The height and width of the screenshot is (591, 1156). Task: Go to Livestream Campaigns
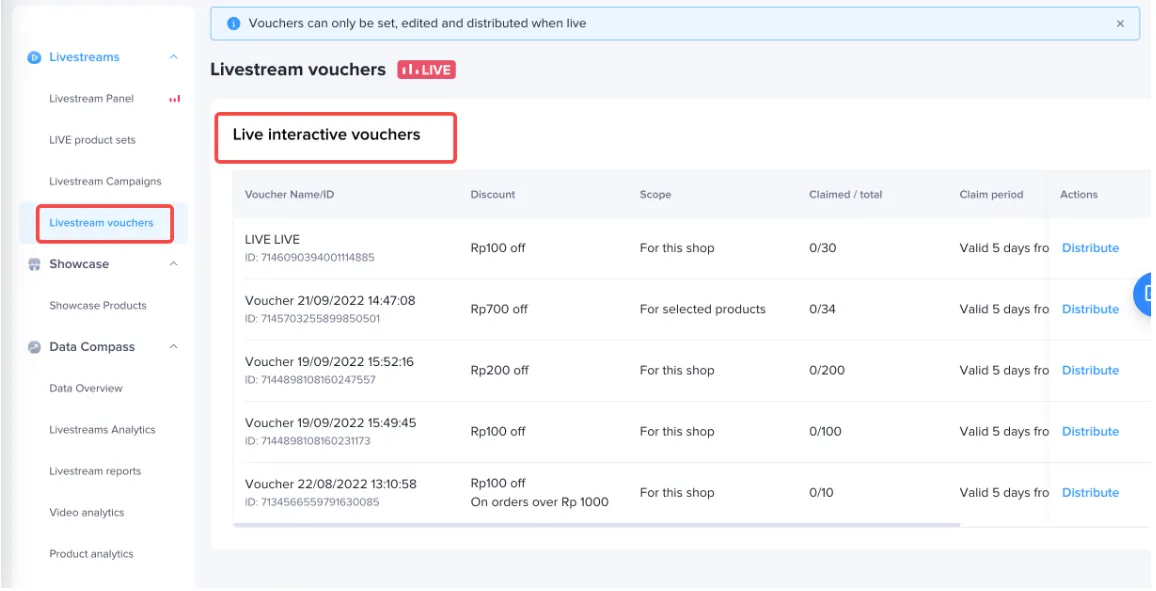(105, 181)
